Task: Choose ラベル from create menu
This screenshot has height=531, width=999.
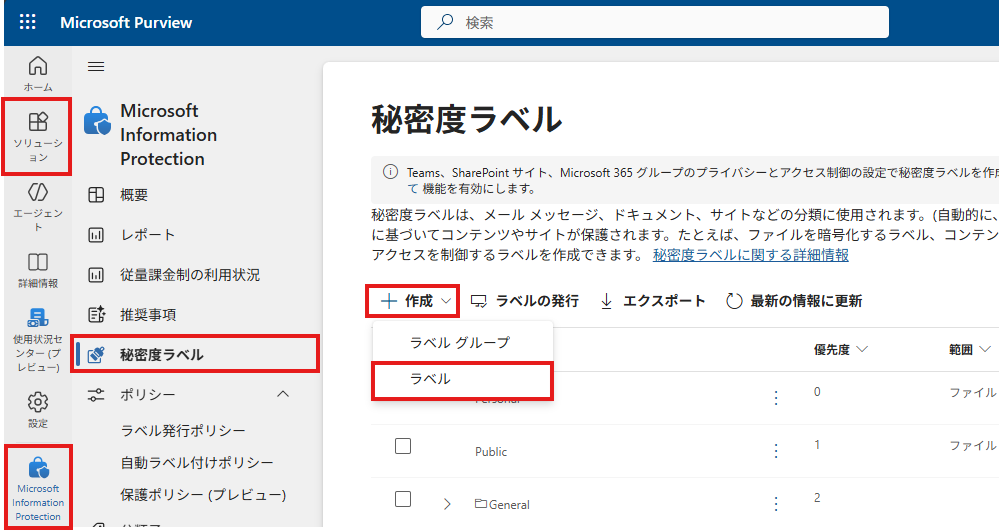Action: [x=463, y=381]
